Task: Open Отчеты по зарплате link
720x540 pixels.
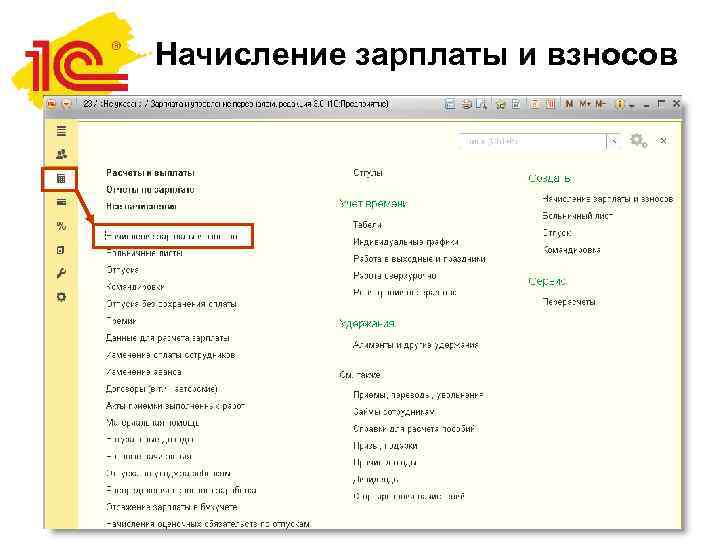Action: click(x=150, y=190)
